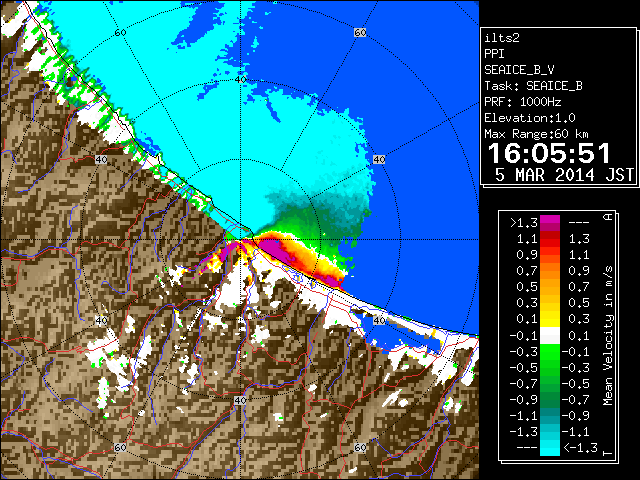Click the '5 MAR 2014 JST' date
Screen dimensions: 640x480
click(x=564, y=175)
